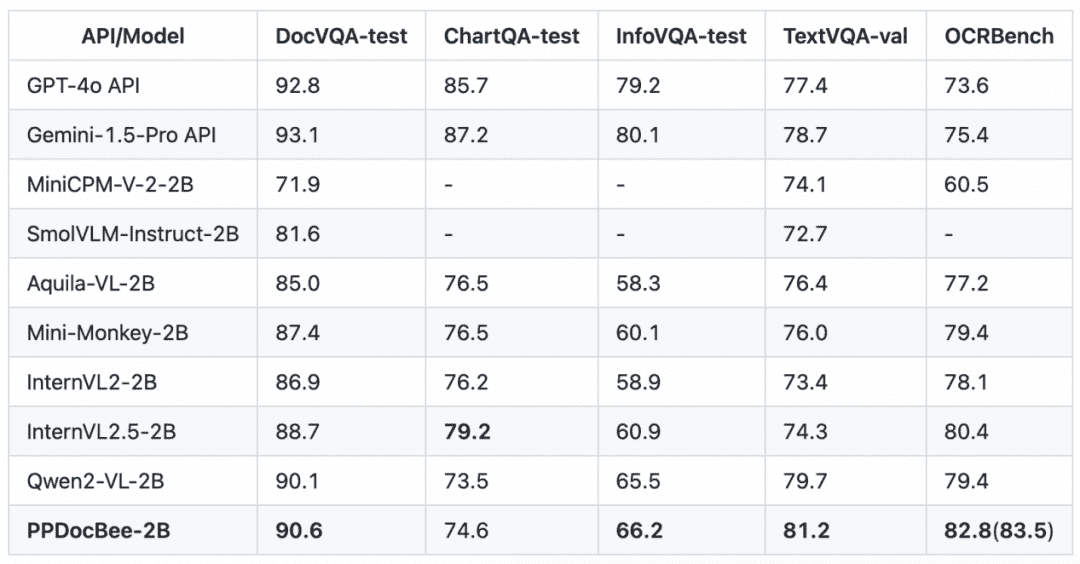Click the InternVL2.5-2B model name

click(x=101, y=432)
